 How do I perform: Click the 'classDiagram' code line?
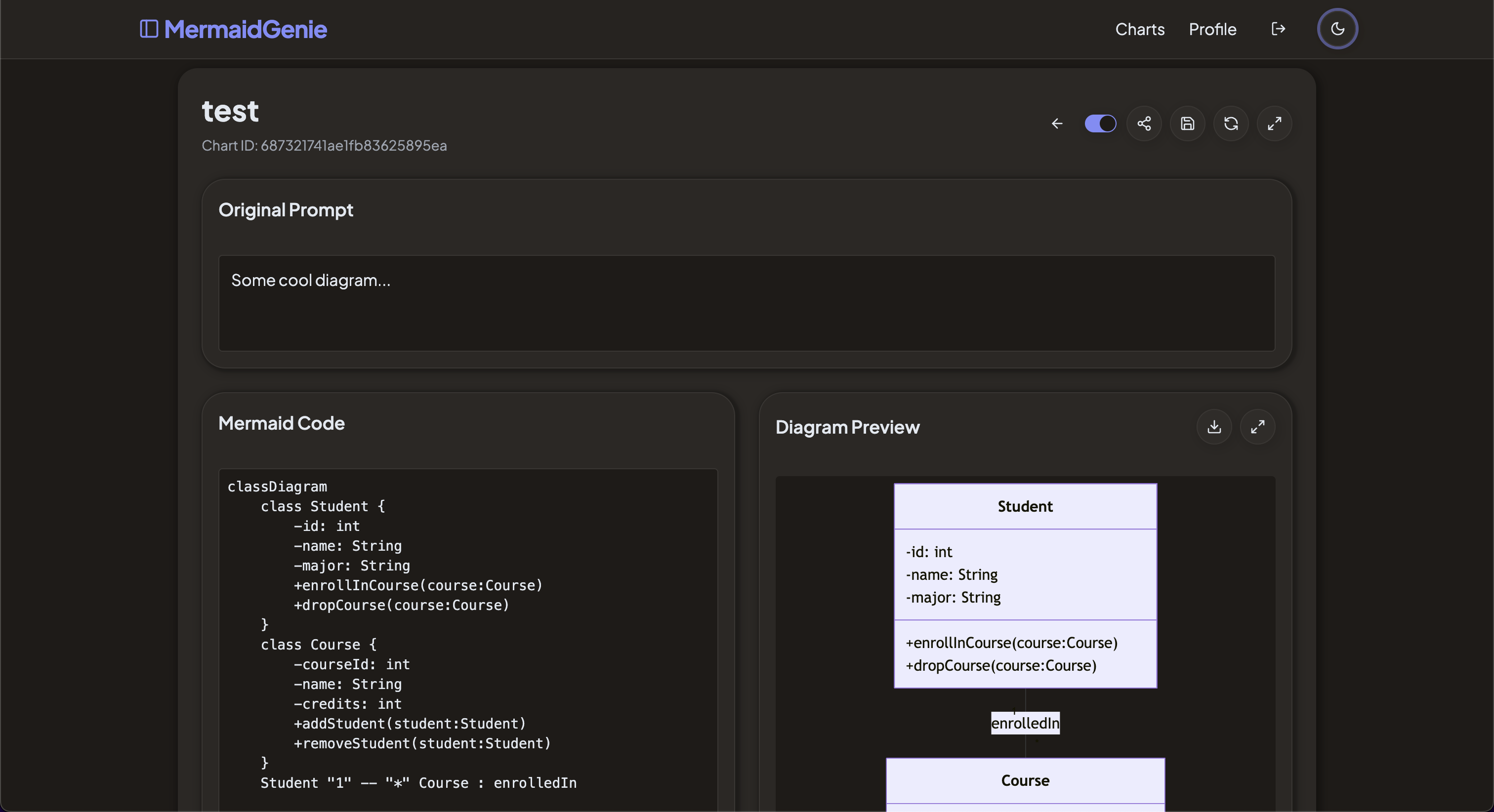(277, 487)
